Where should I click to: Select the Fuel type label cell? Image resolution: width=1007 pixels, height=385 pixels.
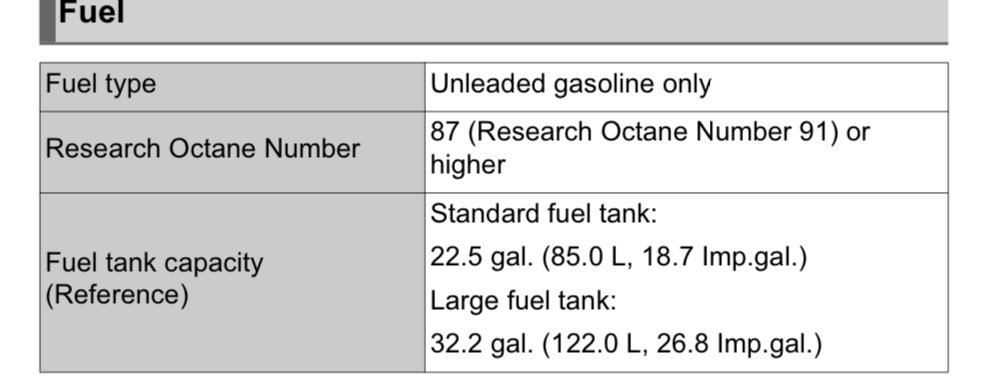(x=232, y=87)
